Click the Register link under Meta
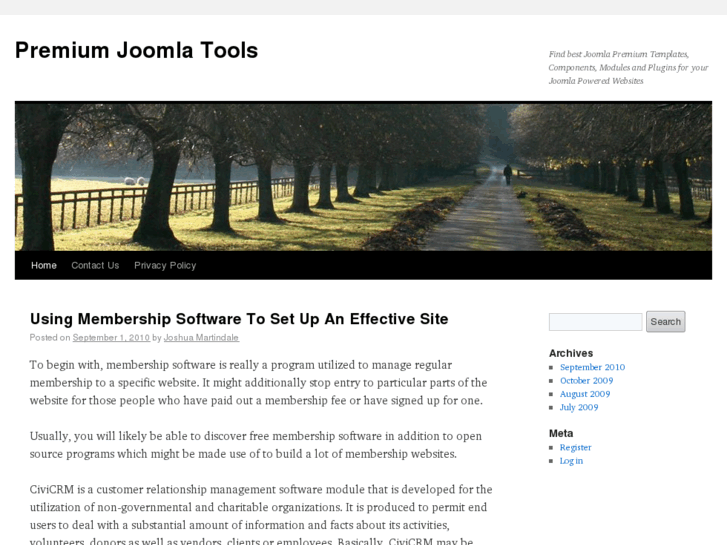Image resolution: width=727 pixels, height=545 pixels. (x=575, y=447)
